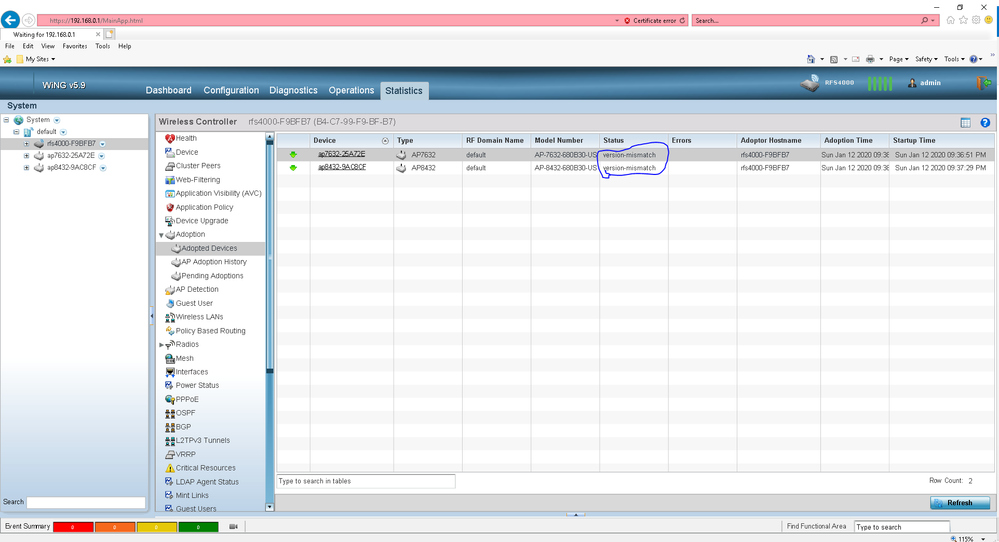The image size is (999, 542).
Task: Open rfs4000-F9BFB7 dropdown arrow in tree
Action: click(103, 144)
